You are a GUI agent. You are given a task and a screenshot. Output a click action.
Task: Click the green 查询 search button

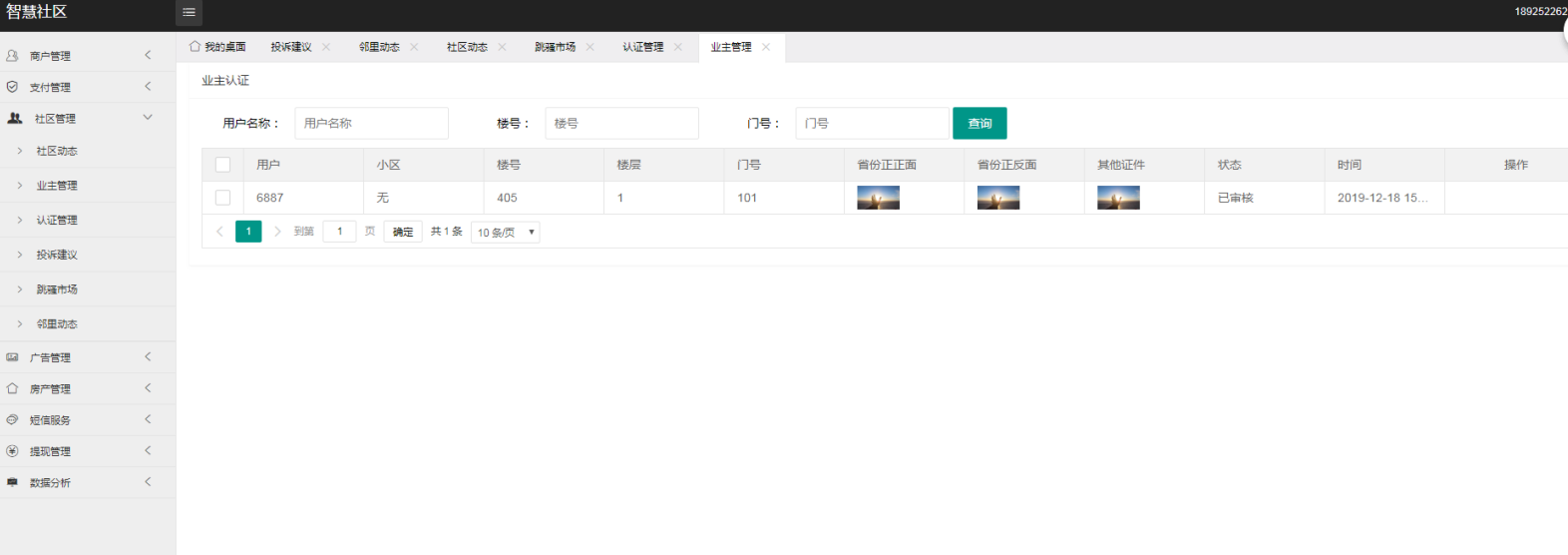(980, 123)
